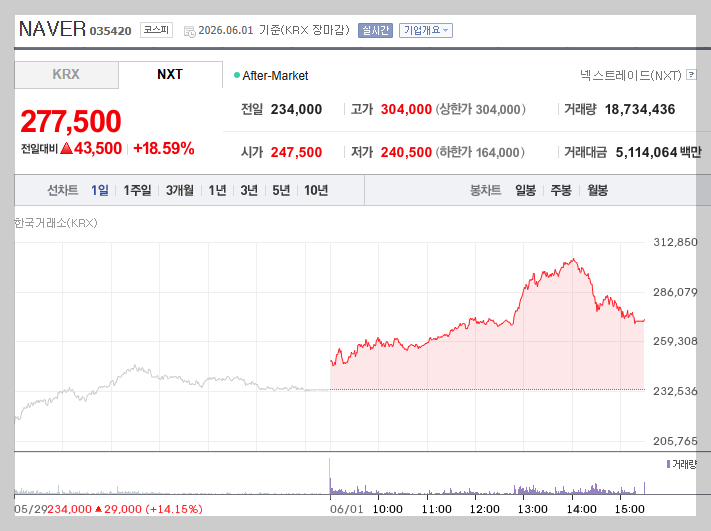This screenshot has width=711, height=531.
Task: Click the 실시간 badge button
Action: [x=375, y=30]
